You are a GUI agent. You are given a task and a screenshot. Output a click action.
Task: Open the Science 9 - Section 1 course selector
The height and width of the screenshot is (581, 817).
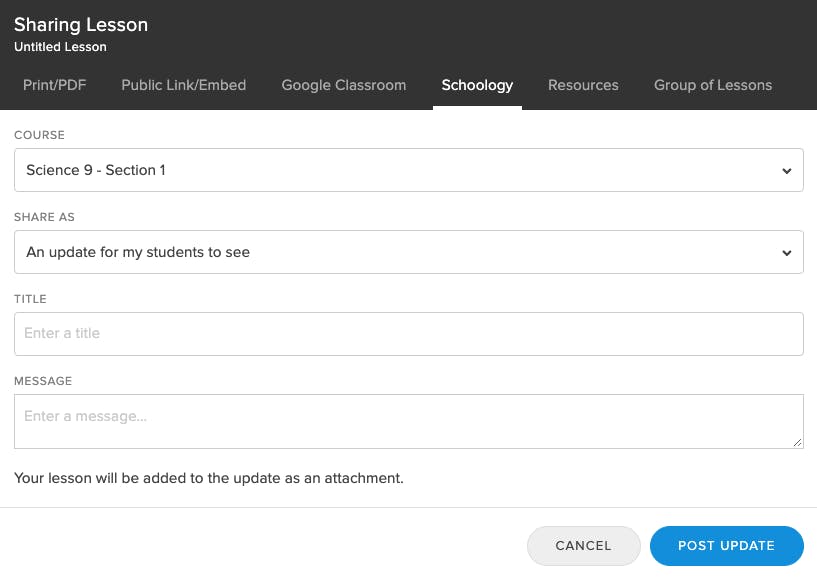click(x=408, y=170)
